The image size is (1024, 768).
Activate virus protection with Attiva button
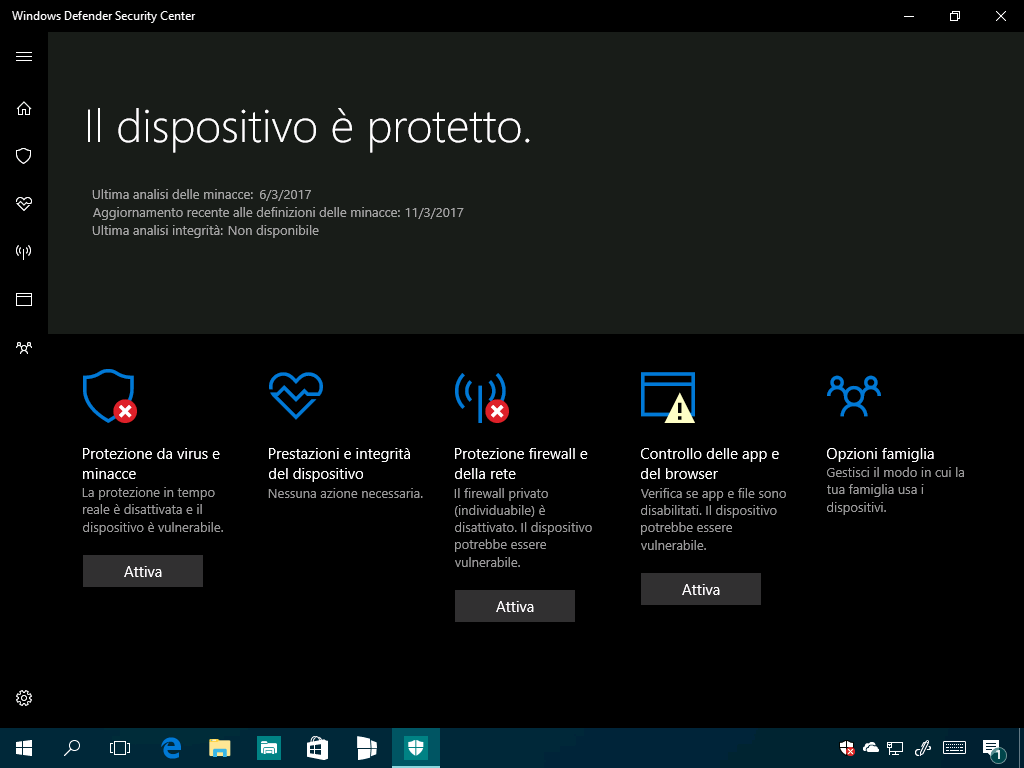tap(142, 571)
